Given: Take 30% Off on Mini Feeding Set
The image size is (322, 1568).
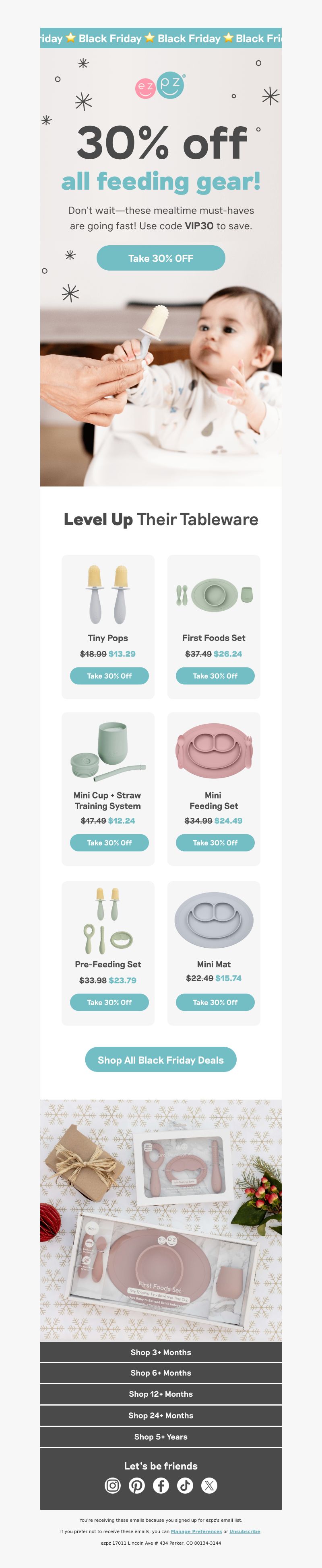Looking at the screenshot, I should tap(215, 842).
